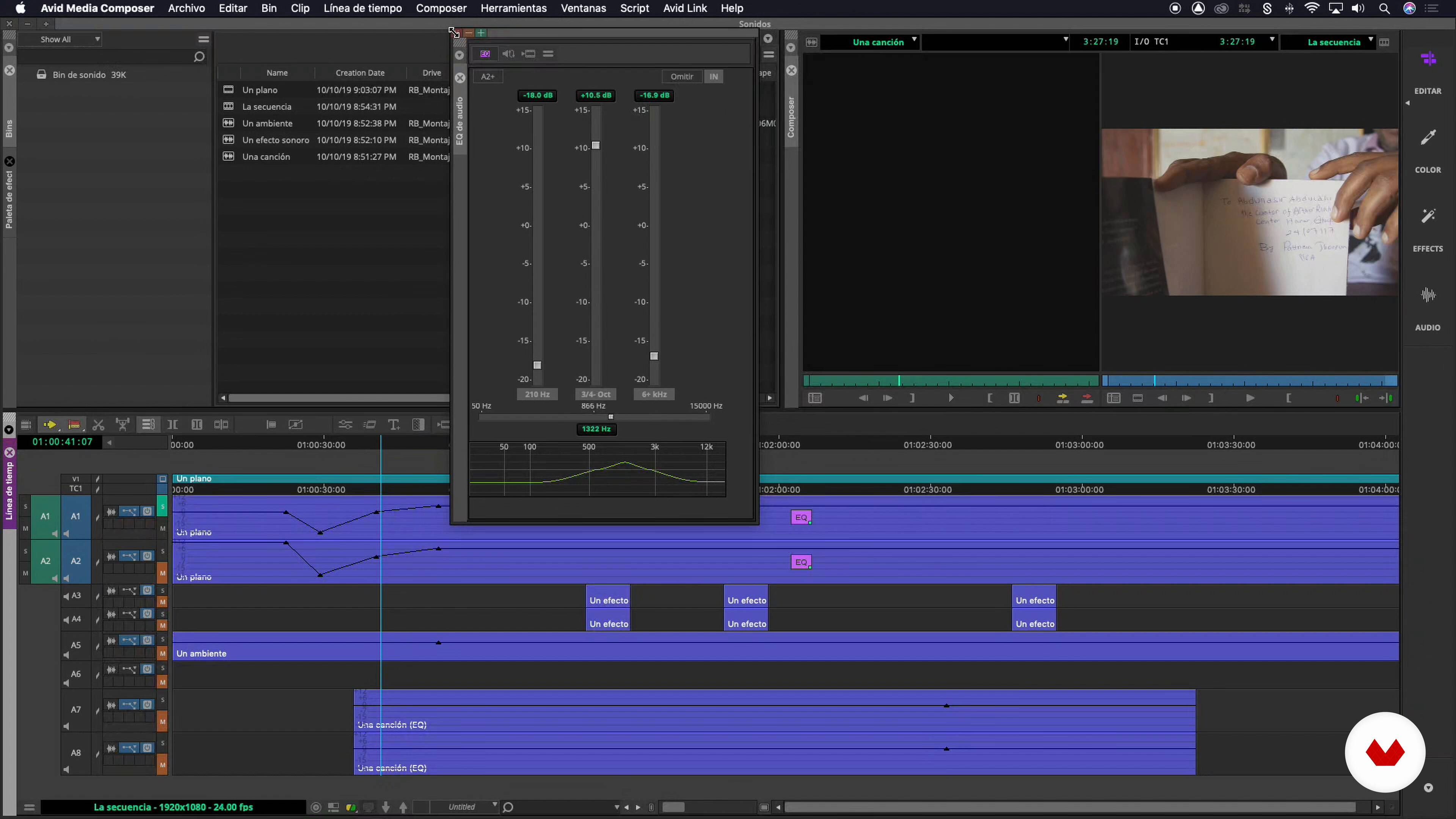The image size is (1456, 819).
Task: Sort bin by Creation Date column
Action: click(359, 73)
